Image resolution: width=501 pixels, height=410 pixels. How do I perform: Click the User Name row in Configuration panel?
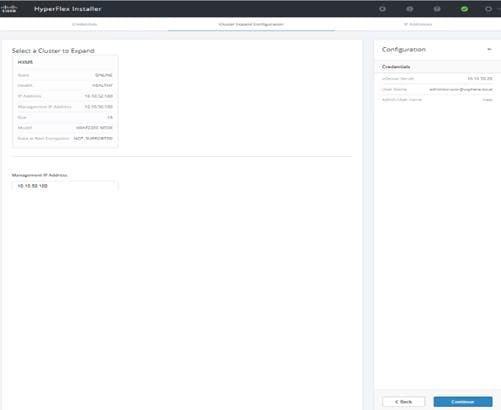coord(437,89)
